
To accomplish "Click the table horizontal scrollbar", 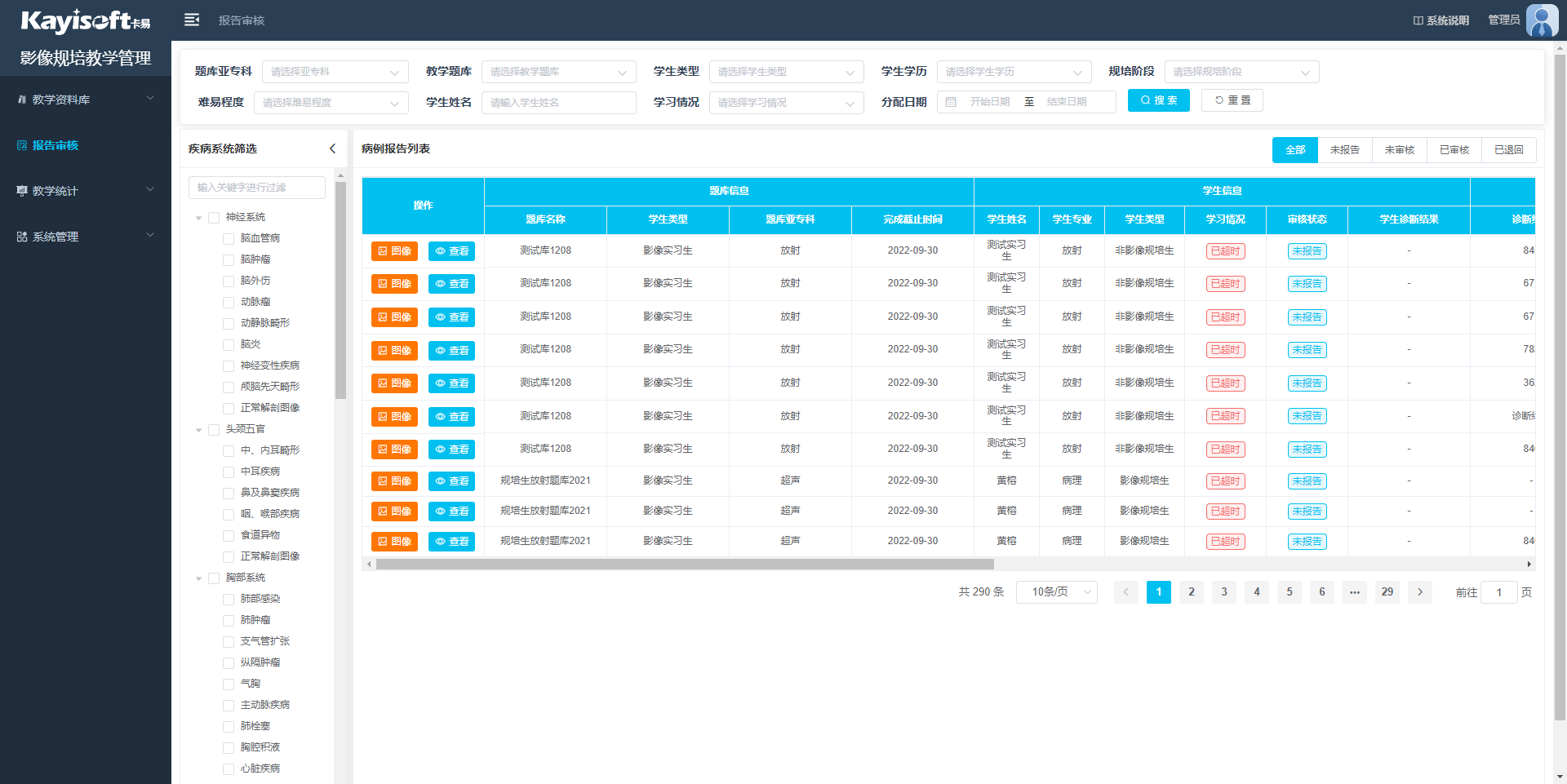I will (x=685, y=565).
